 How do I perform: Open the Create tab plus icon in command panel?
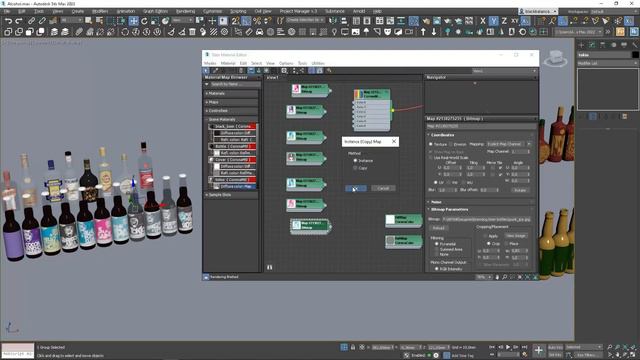click(x=581, y=45)
